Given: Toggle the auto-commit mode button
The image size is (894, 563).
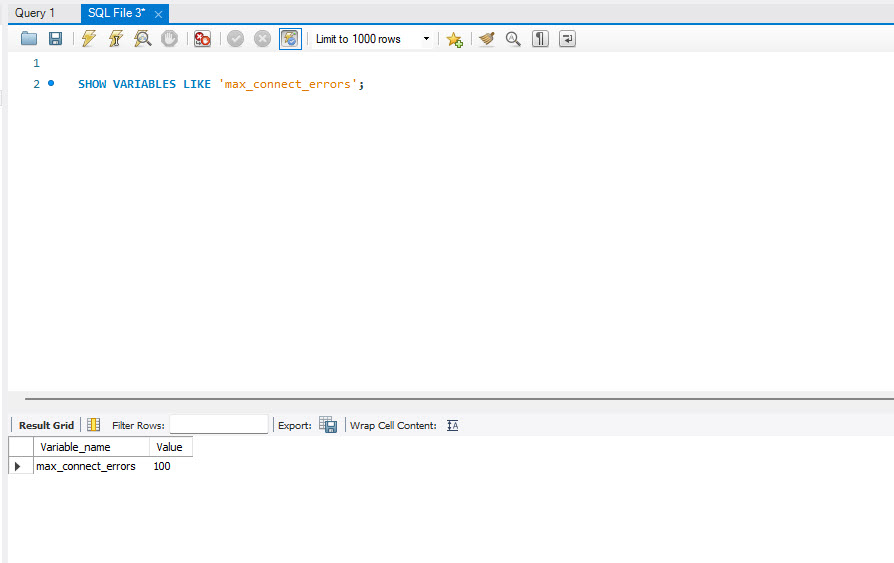Looking at the screenshot, I should 289,39.
